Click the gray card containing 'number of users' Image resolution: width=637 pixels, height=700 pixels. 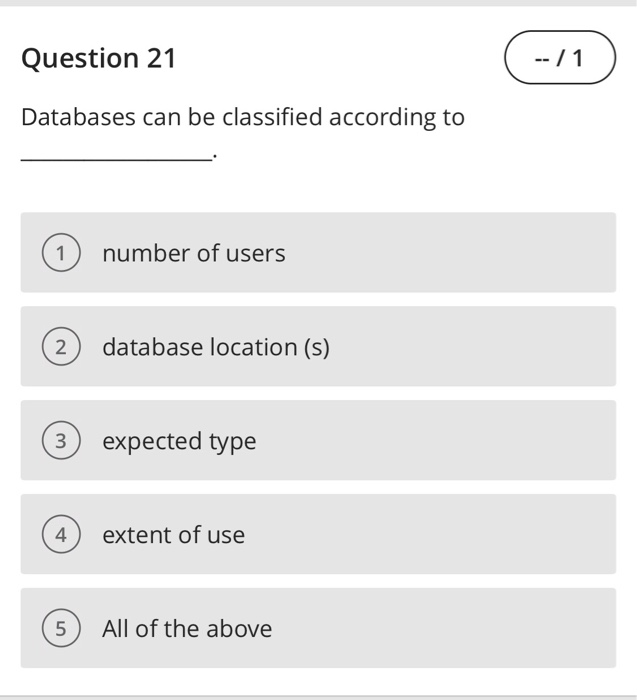[318, 252]
